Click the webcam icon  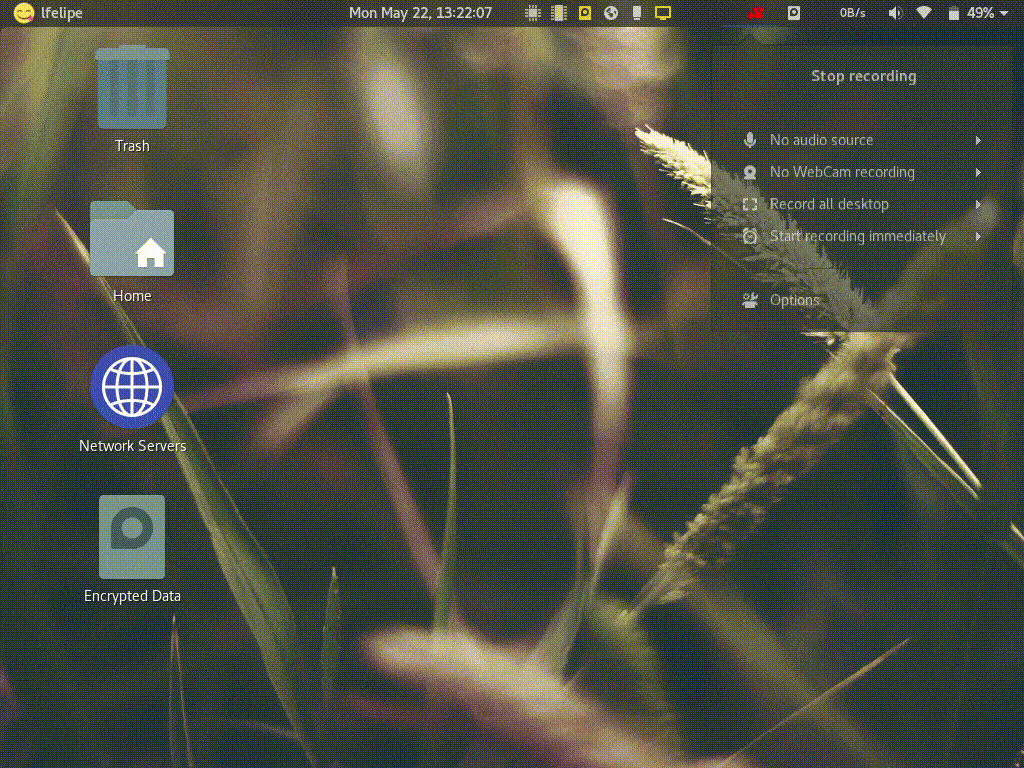coord(750,172)
